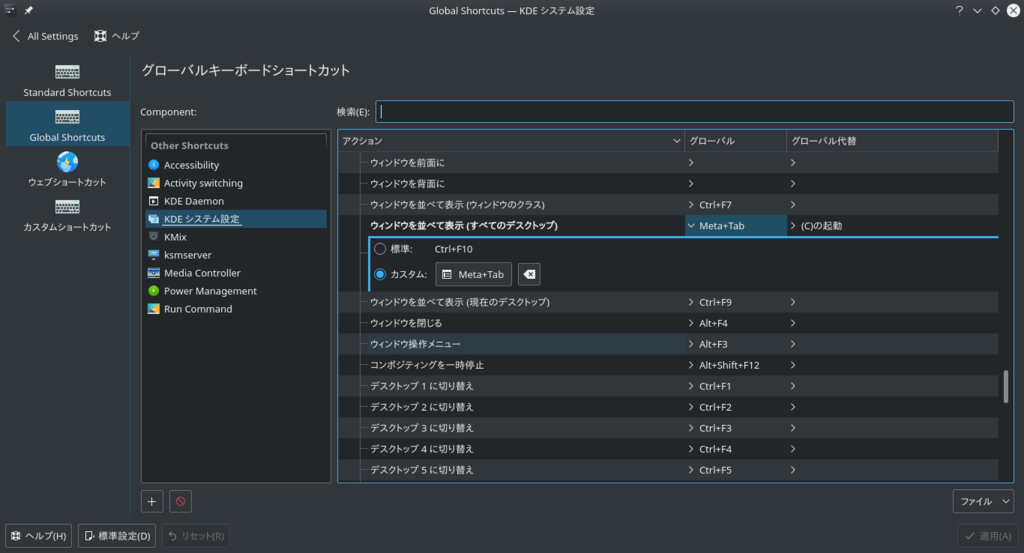This screenshot has height=553, width=1024.
Task: Open ウェブショートカット section
Action: tap(67, 168)
